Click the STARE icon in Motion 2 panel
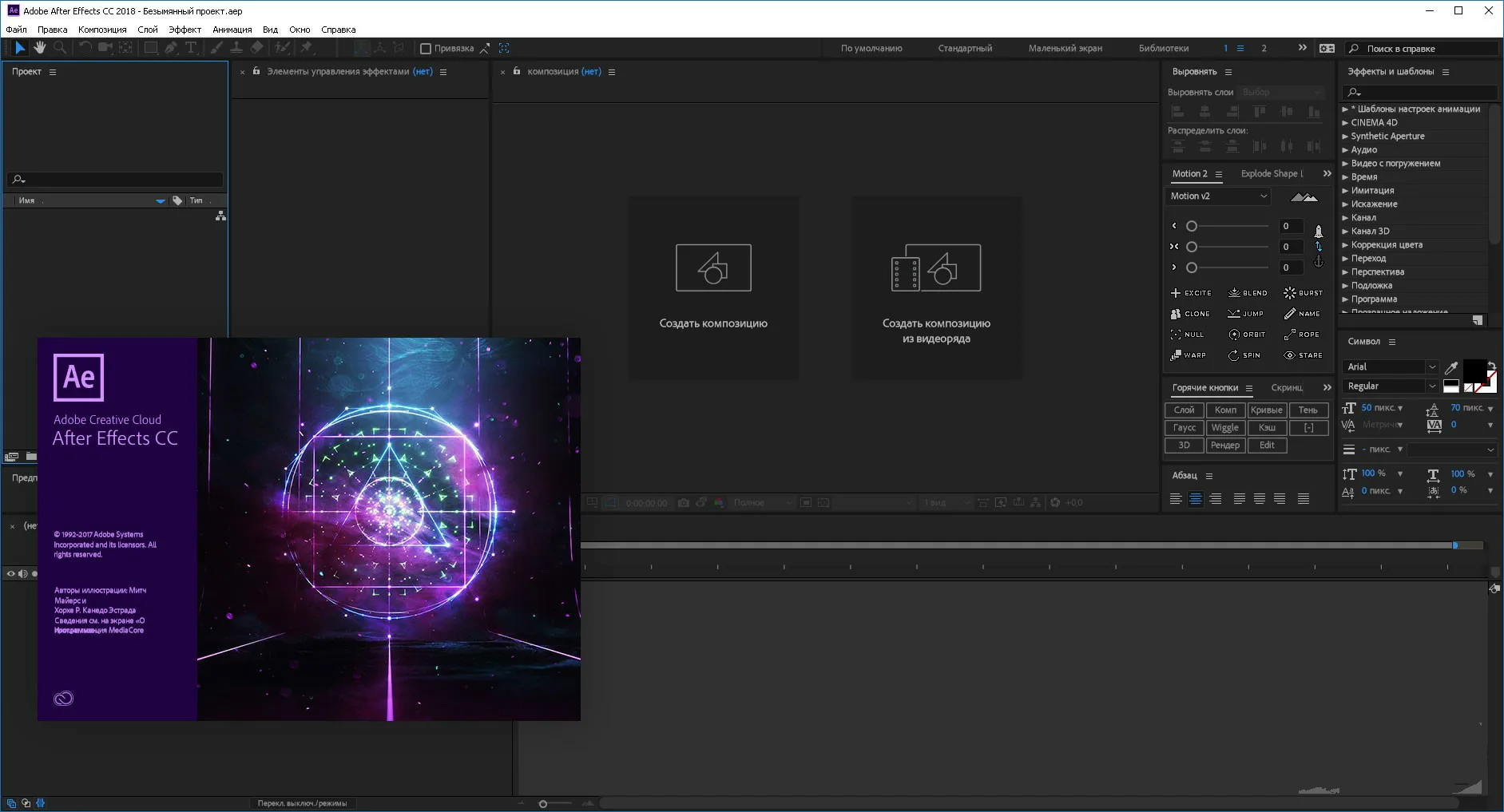This screenshot has height=812, width=1504. coord(1289,356)
